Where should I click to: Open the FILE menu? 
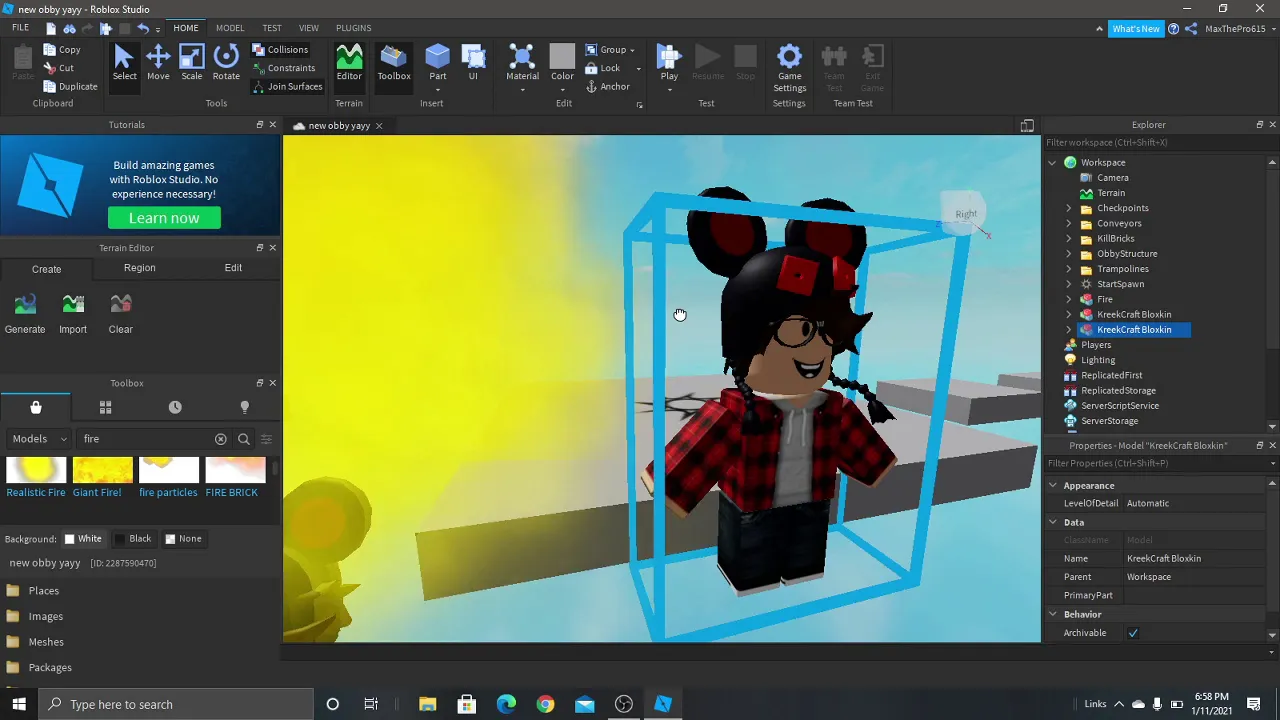pos(20,28)
